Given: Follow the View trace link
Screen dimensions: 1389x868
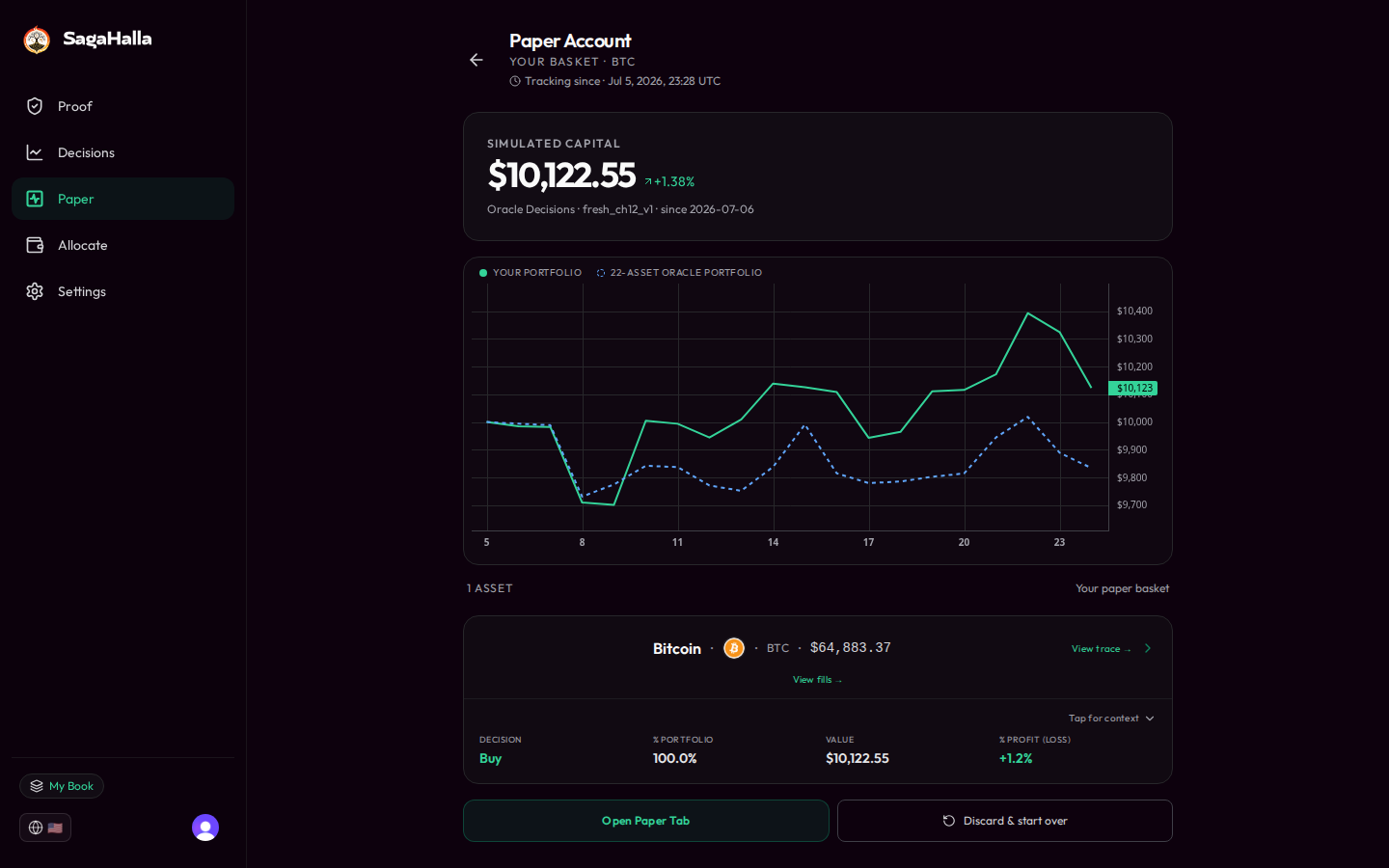Looking at the screenshot, I should (x=1102, y=649).
